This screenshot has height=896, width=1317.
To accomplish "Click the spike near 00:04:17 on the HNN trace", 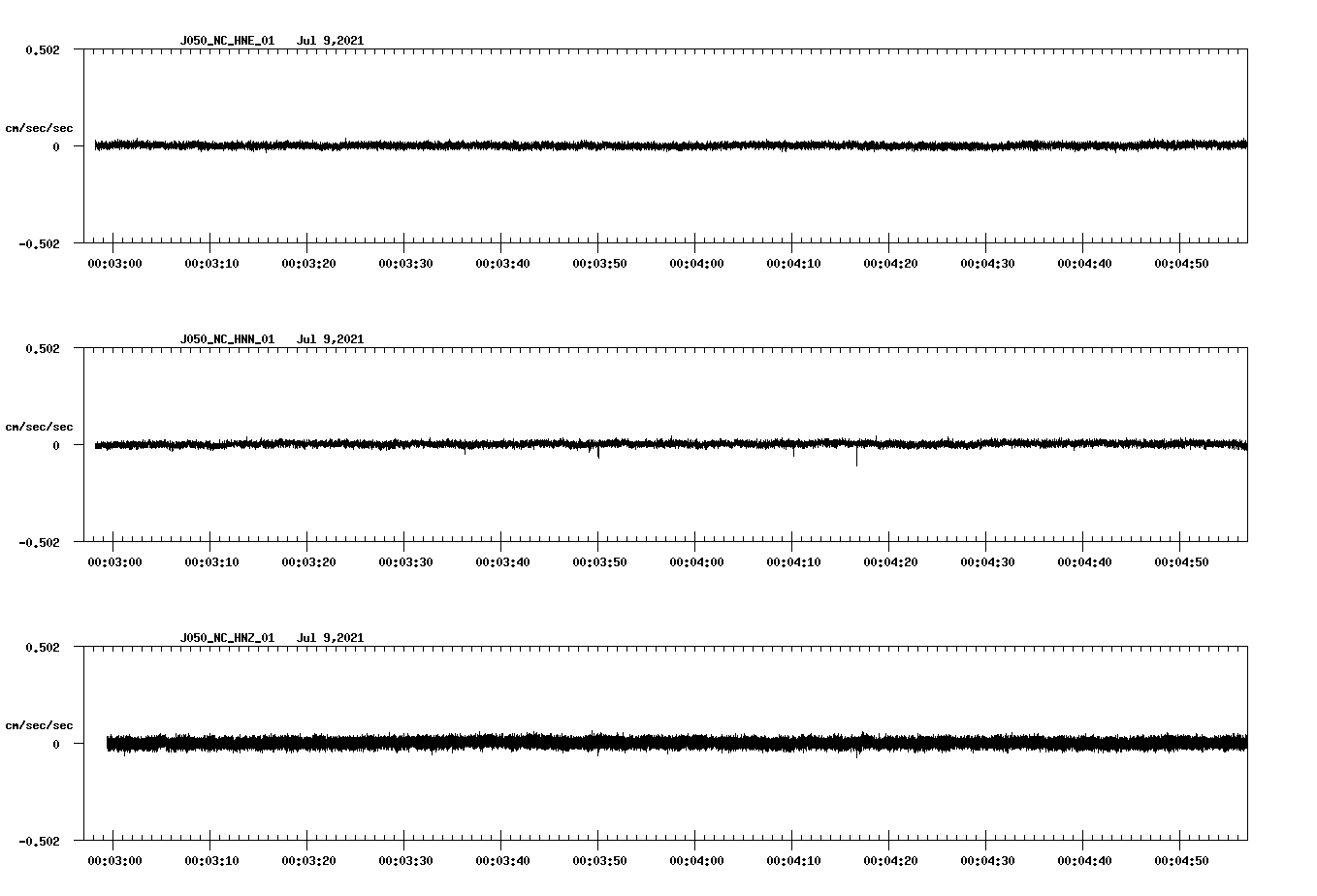I will point(857,456).
